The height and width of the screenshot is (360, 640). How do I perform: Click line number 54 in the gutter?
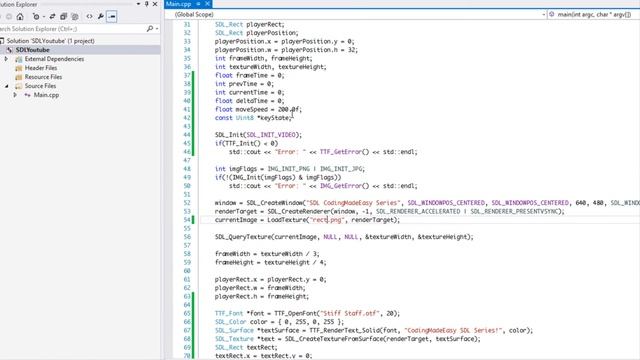(x=187, y=220)
